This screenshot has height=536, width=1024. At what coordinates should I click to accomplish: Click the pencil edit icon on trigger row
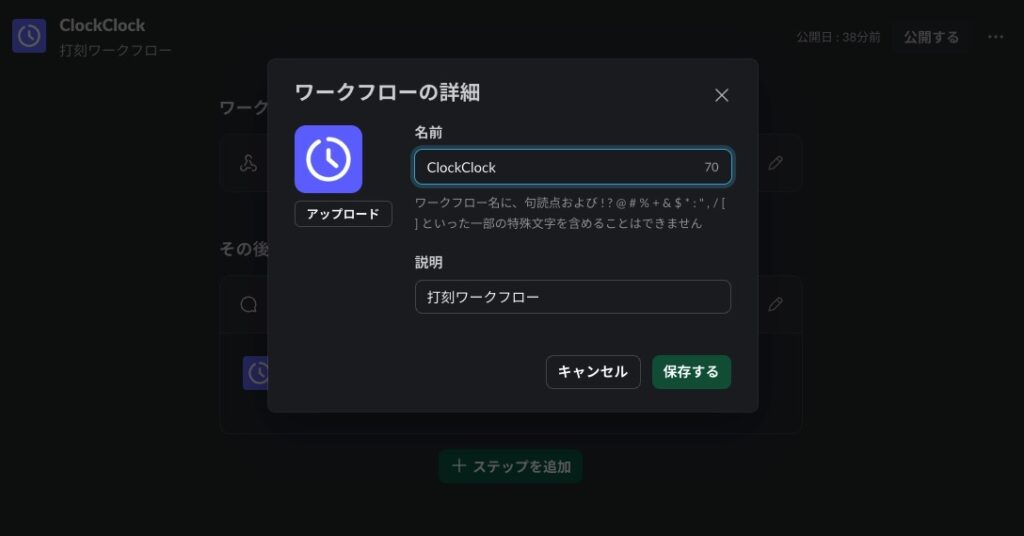coord(775,163)
